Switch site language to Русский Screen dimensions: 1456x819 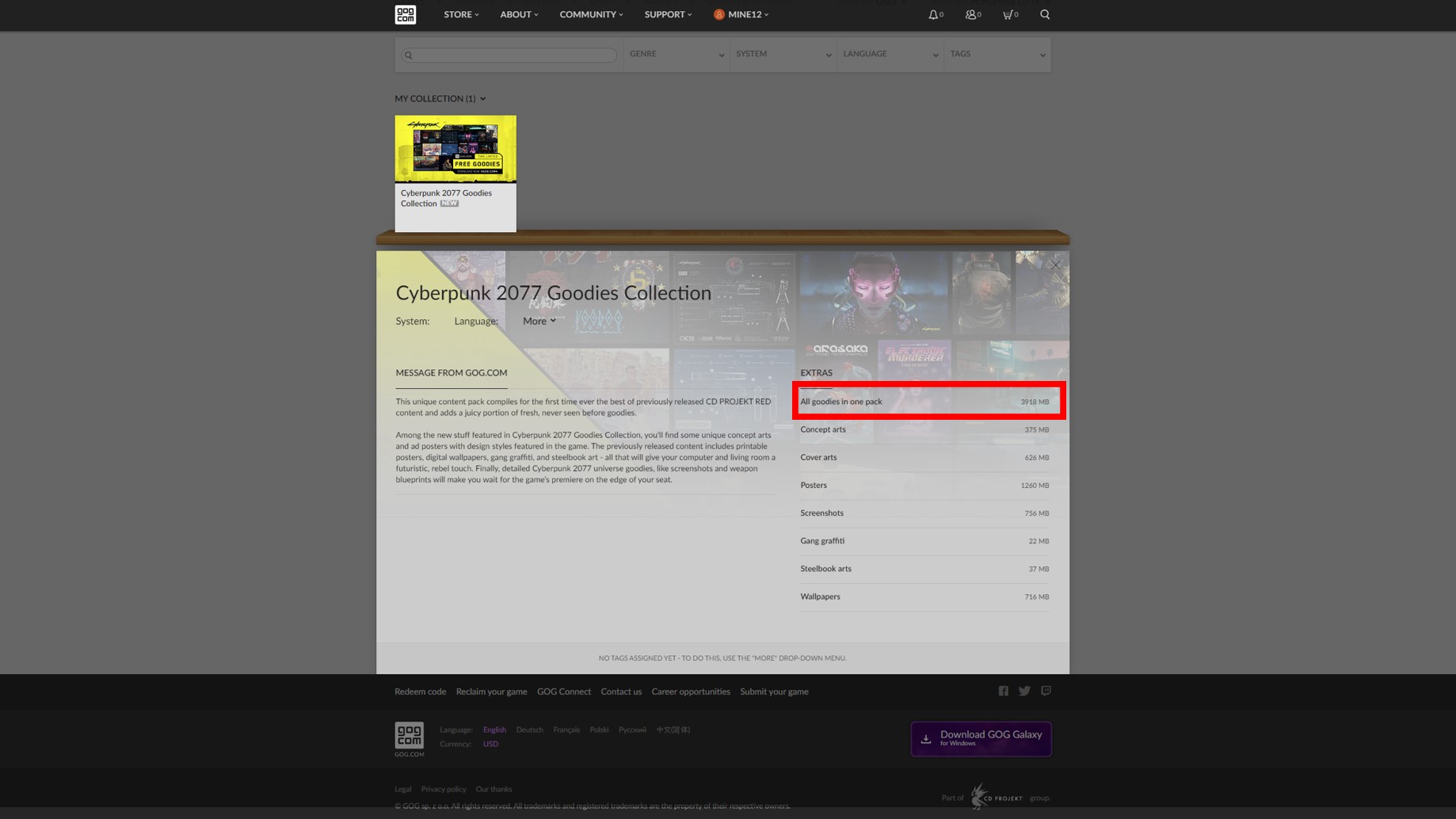632,729
